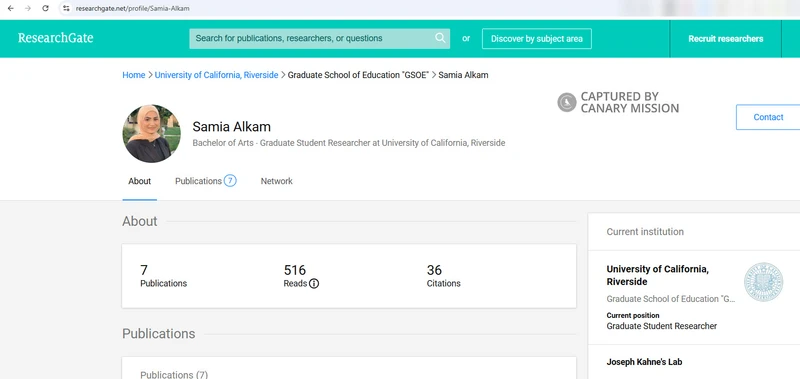Click the Samia Alkam profile photo
The image size is (800, 379).
(x=152, y=134)
